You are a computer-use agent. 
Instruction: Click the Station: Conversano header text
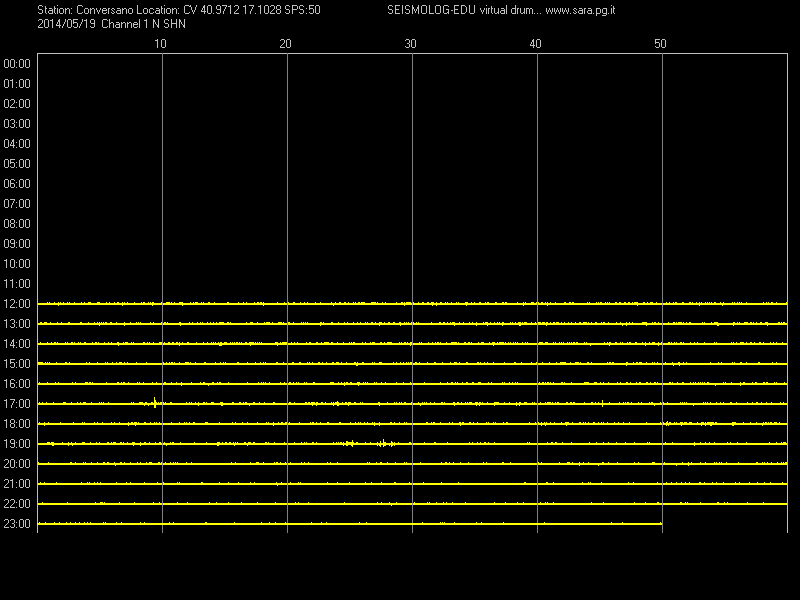[x=85, y=10]
